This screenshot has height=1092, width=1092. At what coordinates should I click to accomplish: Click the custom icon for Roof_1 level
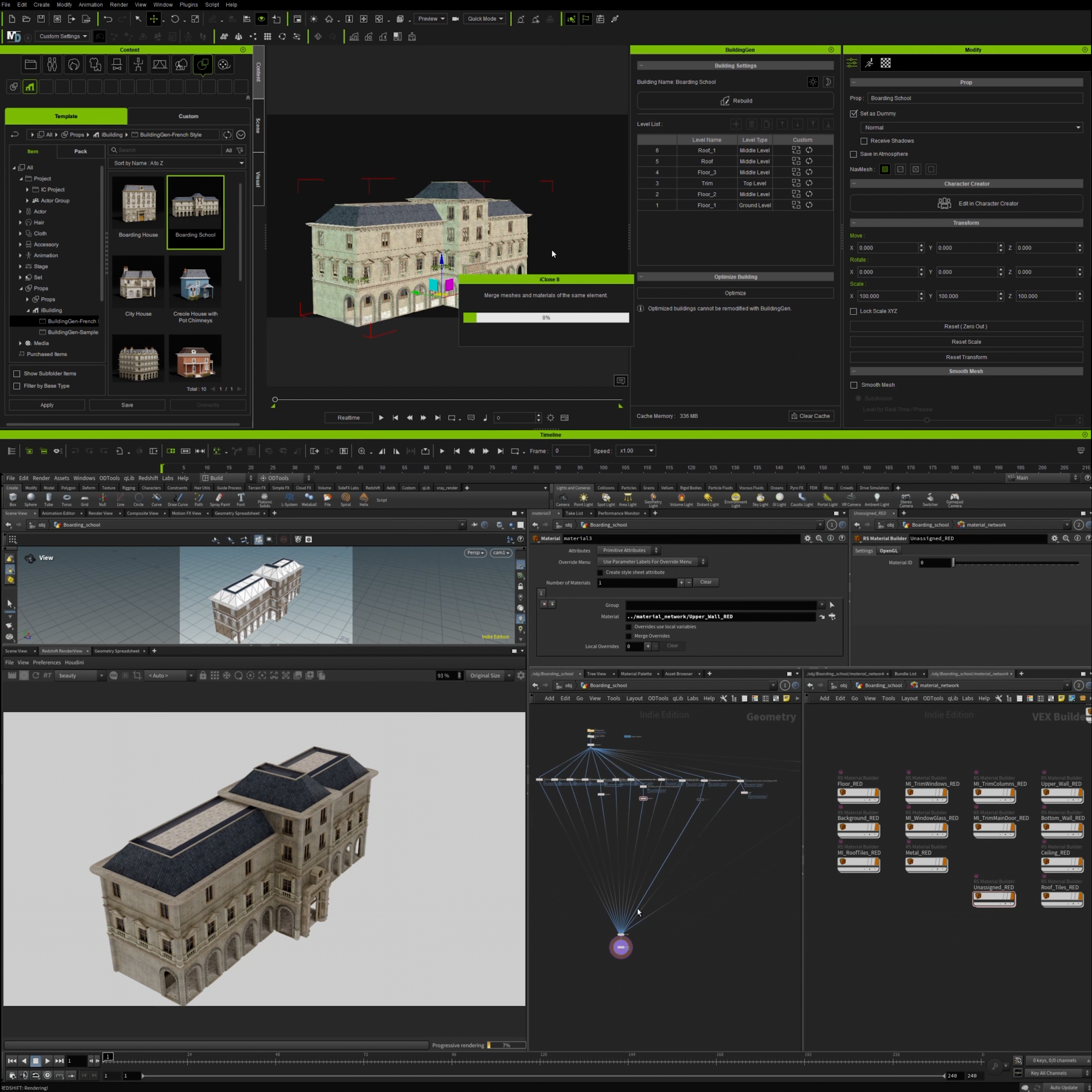796,150
